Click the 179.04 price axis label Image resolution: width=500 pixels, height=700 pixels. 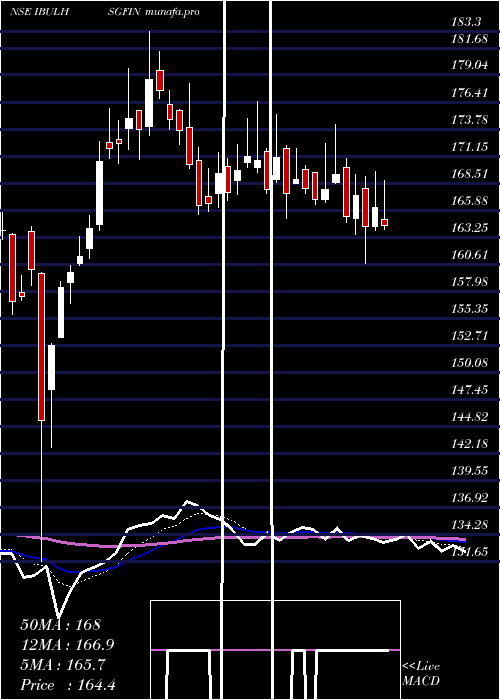[x=469, y=65]
